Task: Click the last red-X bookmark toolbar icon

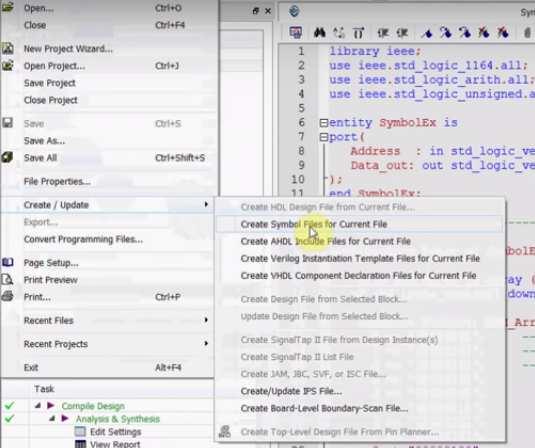Action: coord(503,33)
